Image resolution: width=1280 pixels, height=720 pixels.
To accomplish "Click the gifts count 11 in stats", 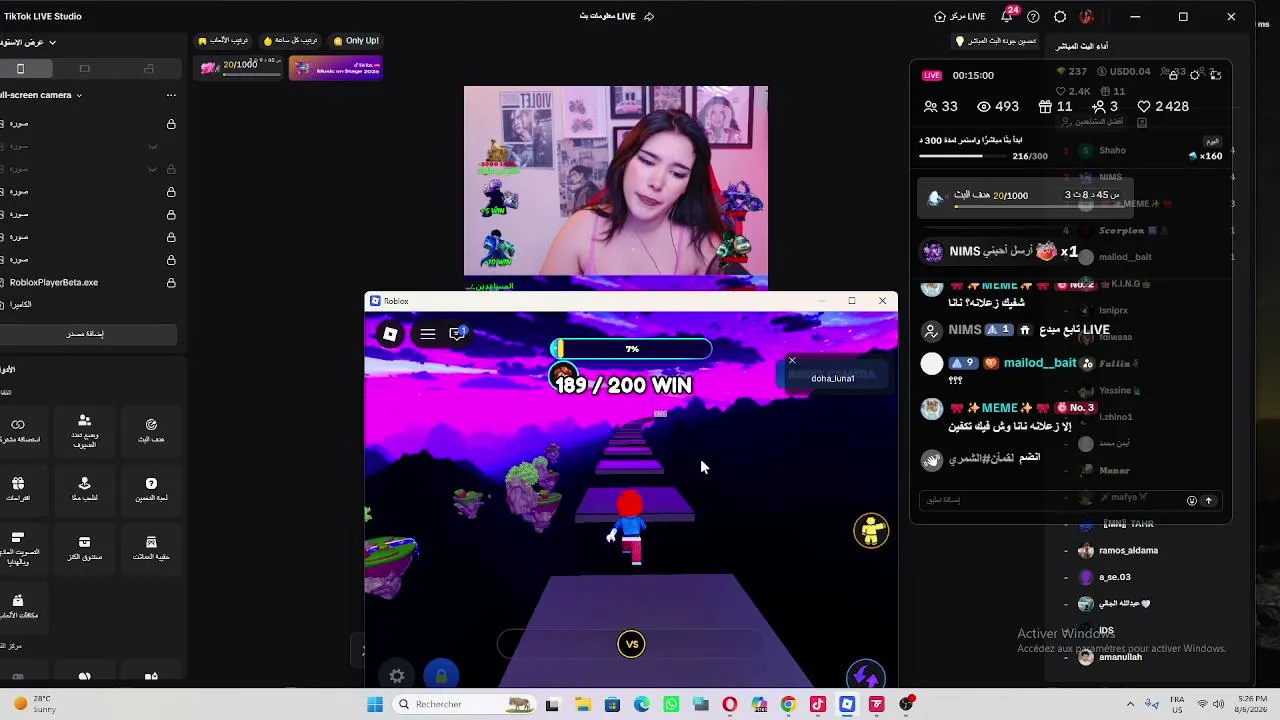I will (1055, 106).
